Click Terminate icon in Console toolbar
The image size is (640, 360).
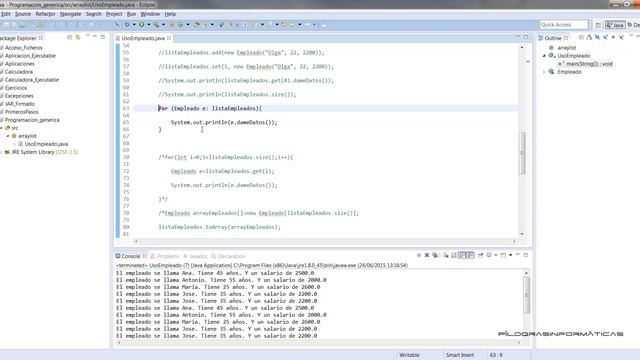tap(419, 255)
